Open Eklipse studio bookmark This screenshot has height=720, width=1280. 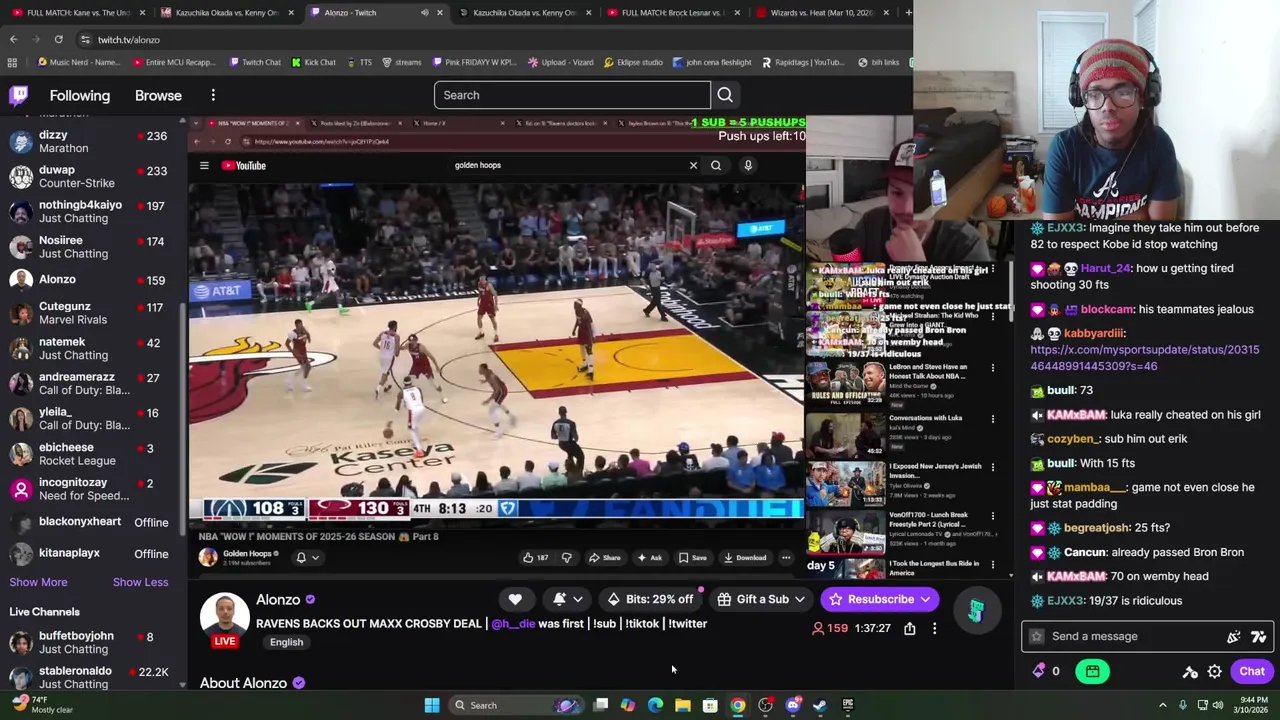tap(633, 62)
